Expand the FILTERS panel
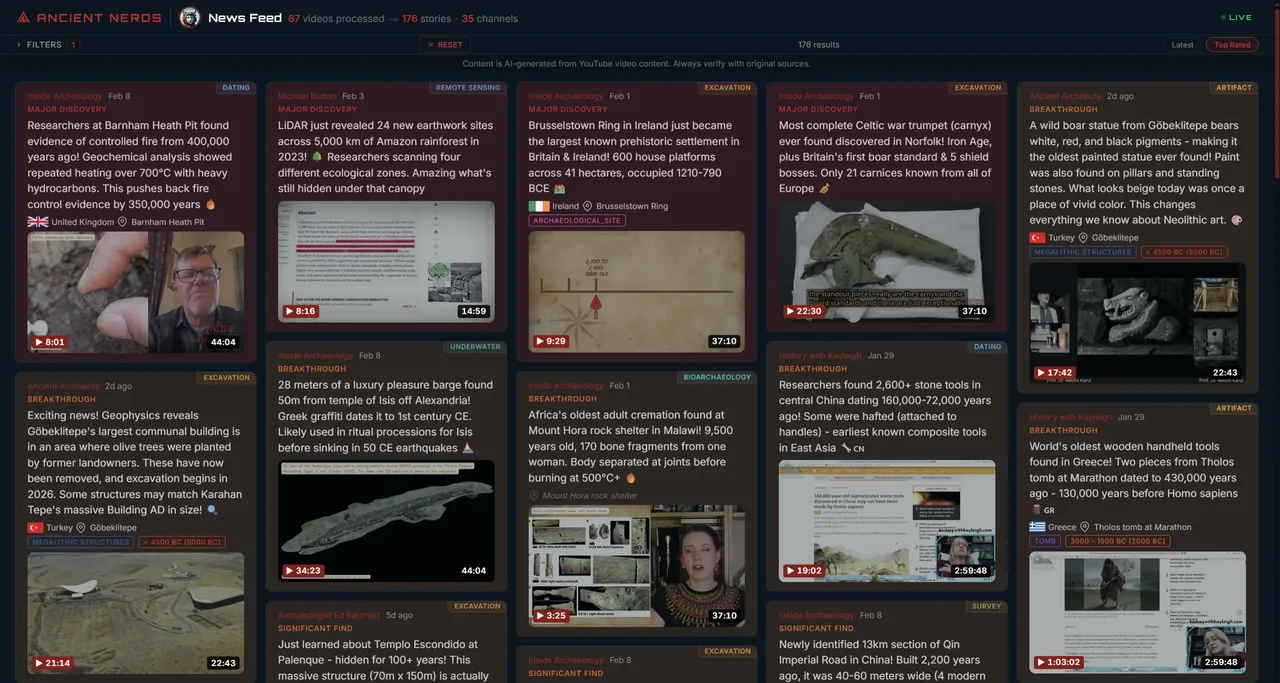The image size is (1280, 683). point(42,45)
